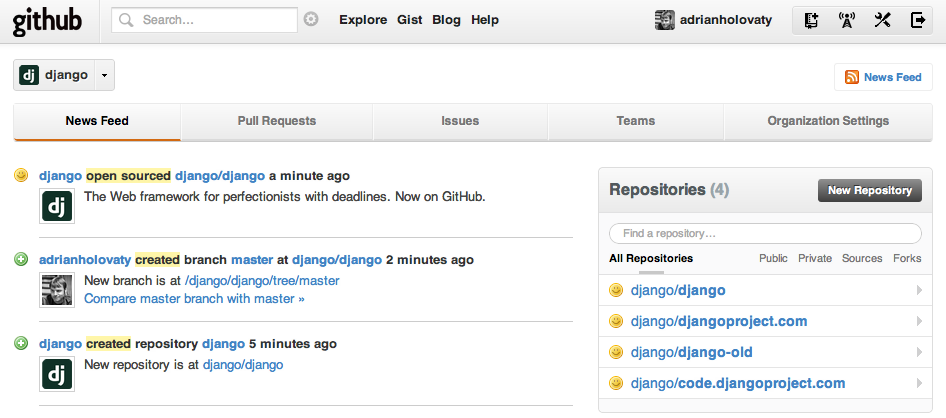
Task: Select the Issues tab
Action: point(460,121)
